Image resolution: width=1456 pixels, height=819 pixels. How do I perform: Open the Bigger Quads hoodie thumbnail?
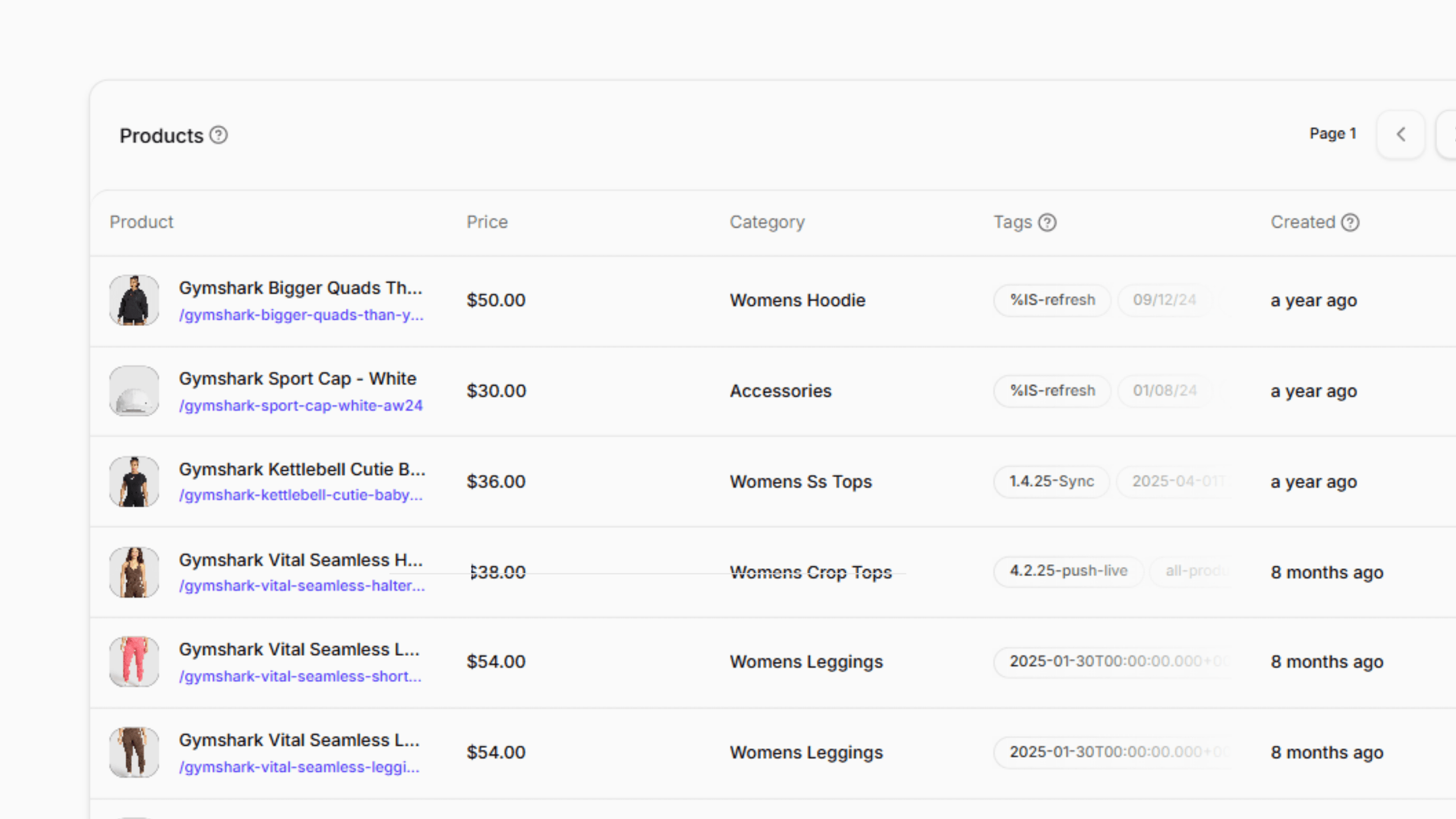coord(134,300)
